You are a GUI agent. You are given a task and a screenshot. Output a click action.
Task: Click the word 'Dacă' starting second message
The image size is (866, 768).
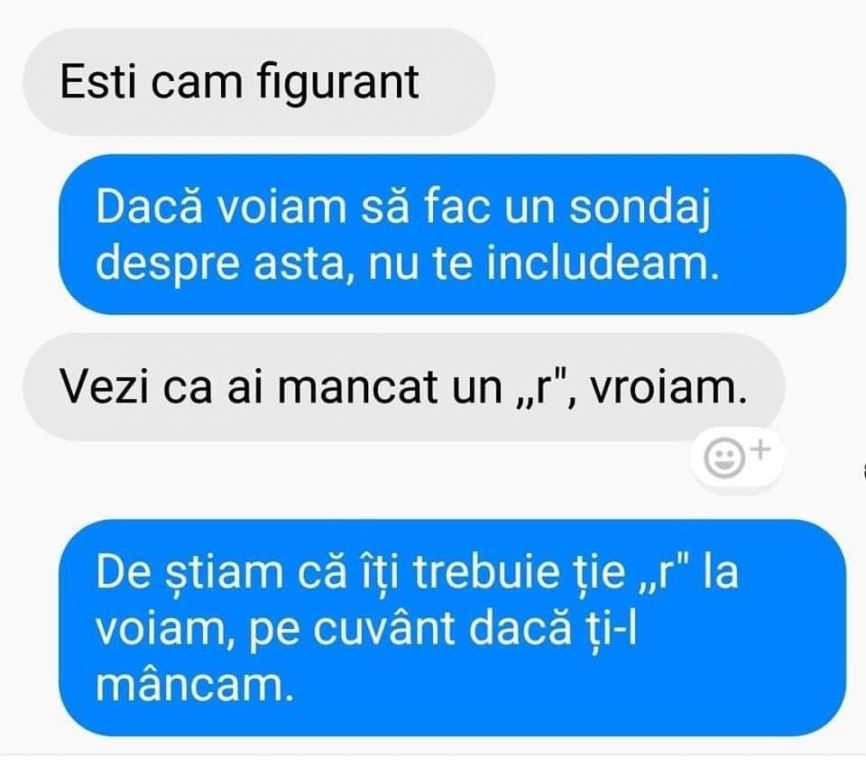point(149,207)
